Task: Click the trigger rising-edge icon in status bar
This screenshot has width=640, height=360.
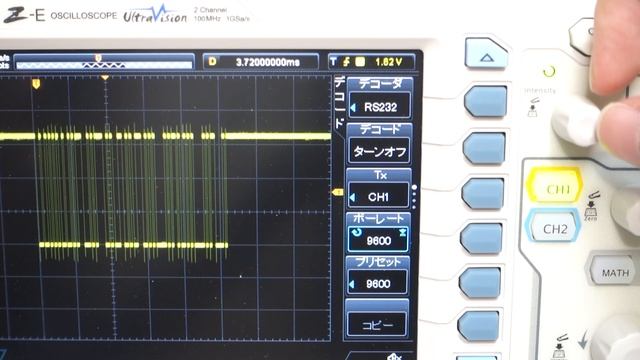Action: (x=347, y=62)
